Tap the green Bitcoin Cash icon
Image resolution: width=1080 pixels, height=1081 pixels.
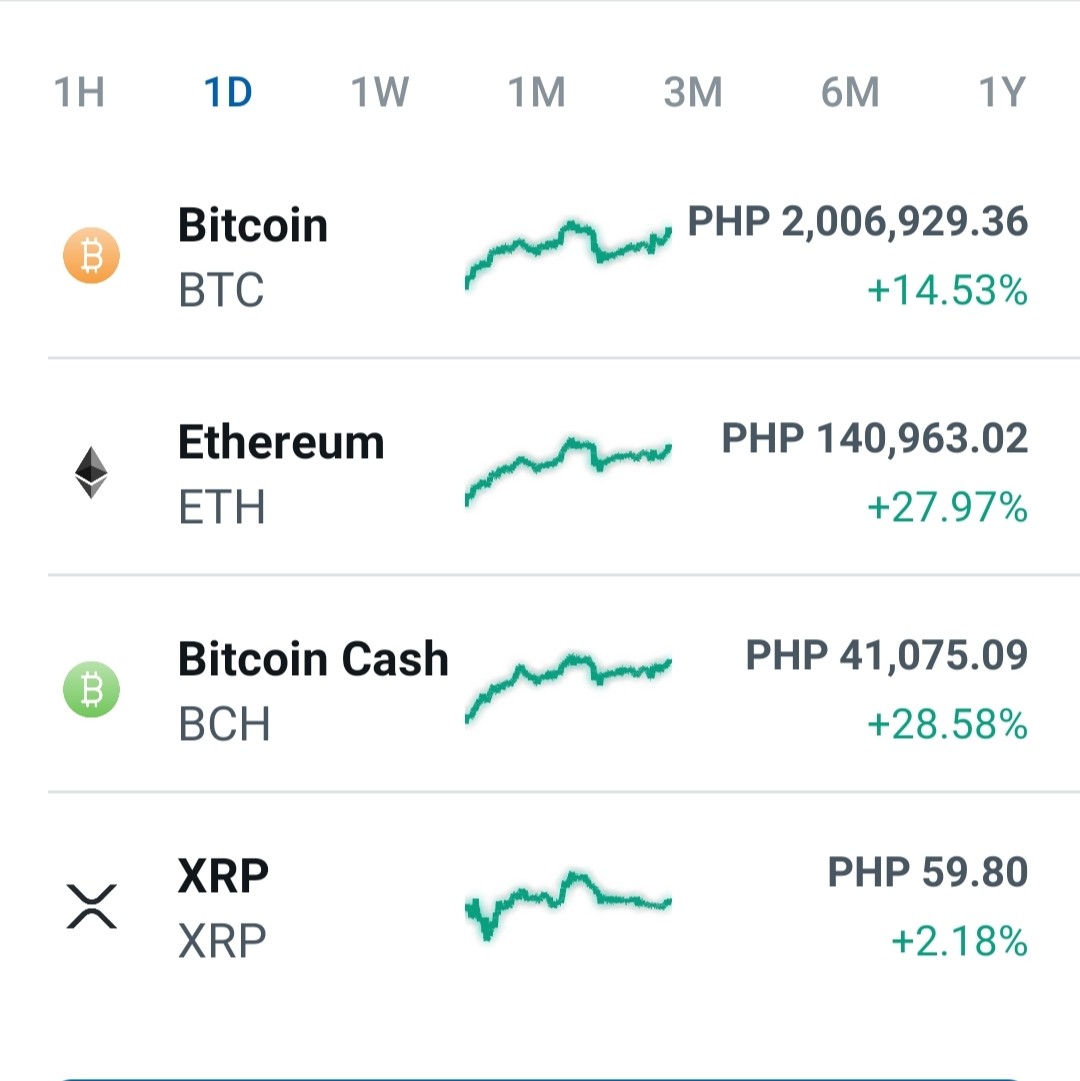coord(92,689)
